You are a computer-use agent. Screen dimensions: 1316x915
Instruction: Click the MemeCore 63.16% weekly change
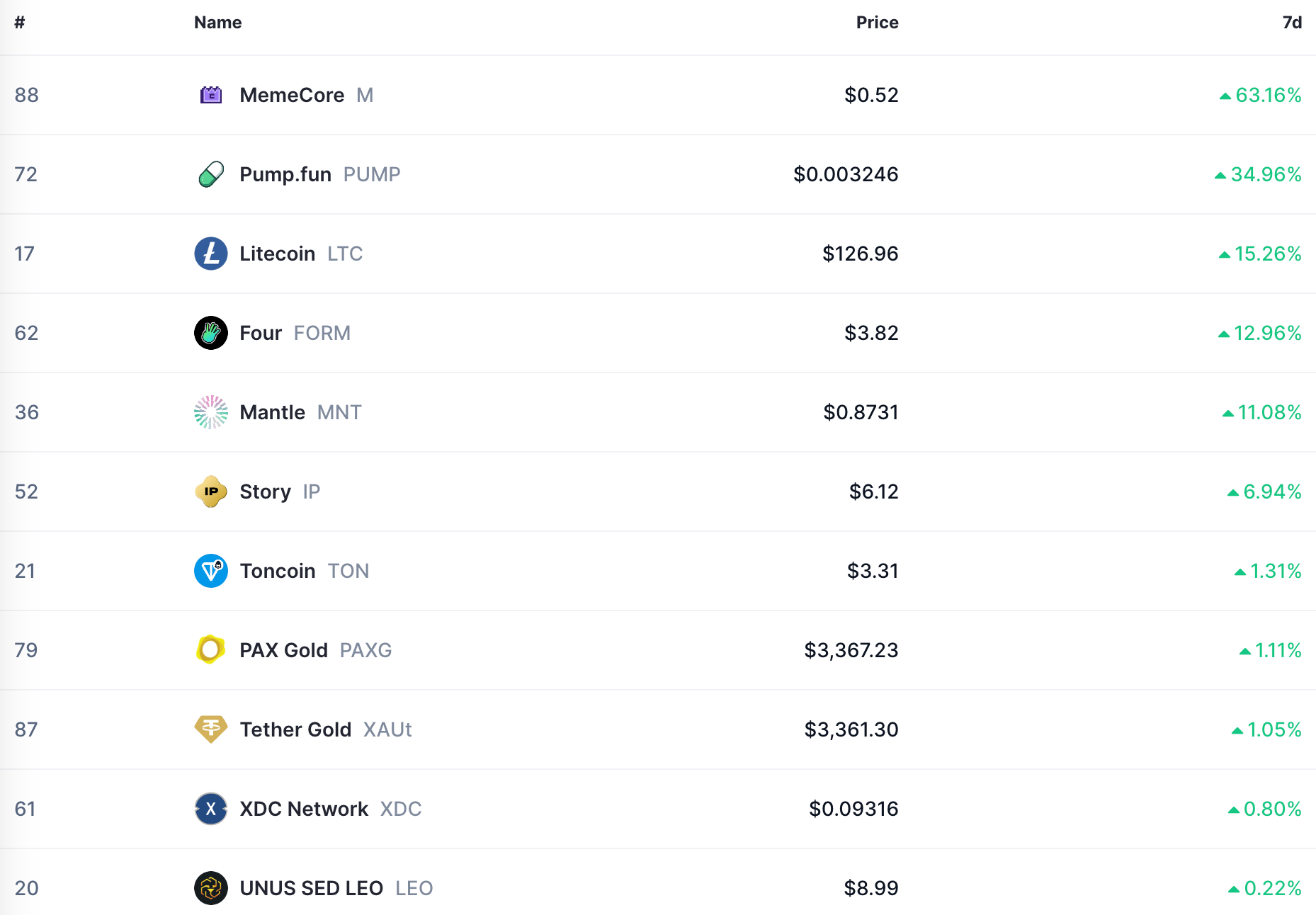point(1261,95)
